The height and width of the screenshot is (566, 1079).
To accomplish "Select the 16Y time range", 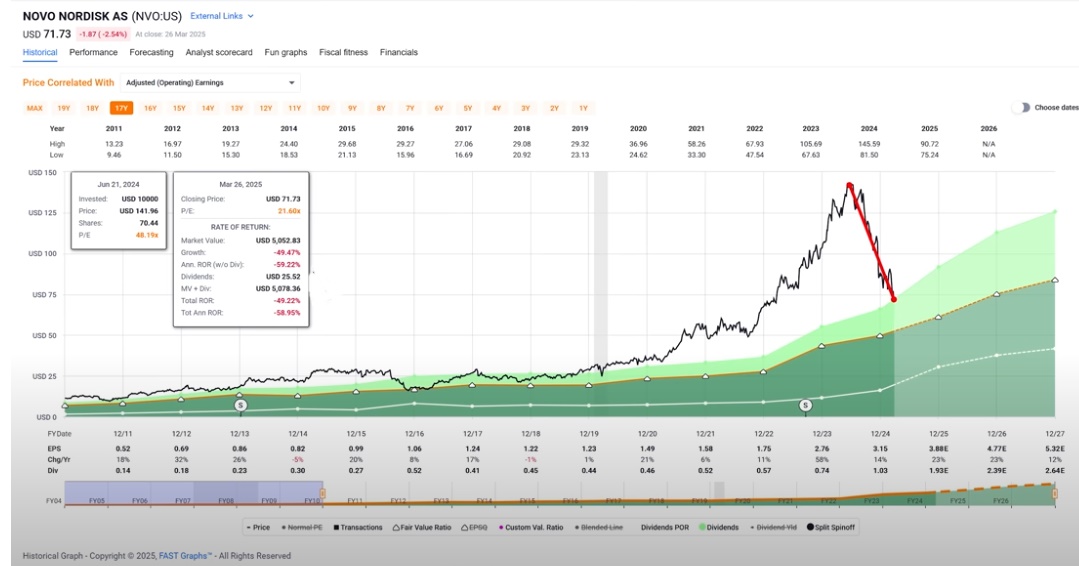I will point(150,108).
